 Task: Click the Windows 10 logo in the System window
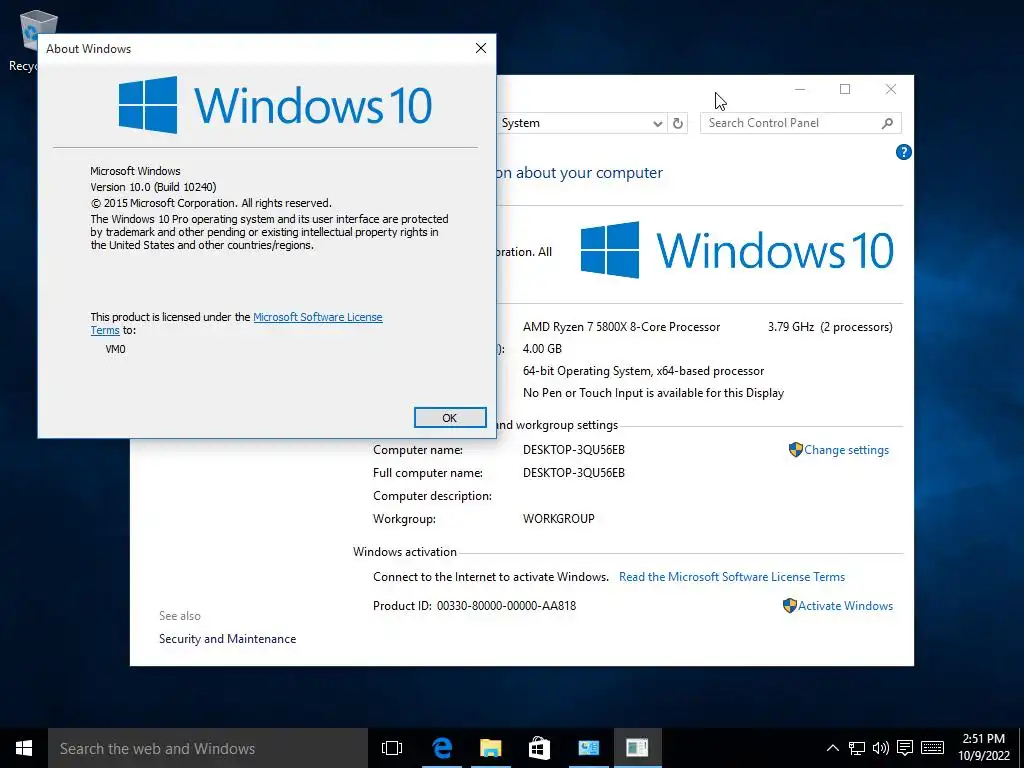click(737, 250)
